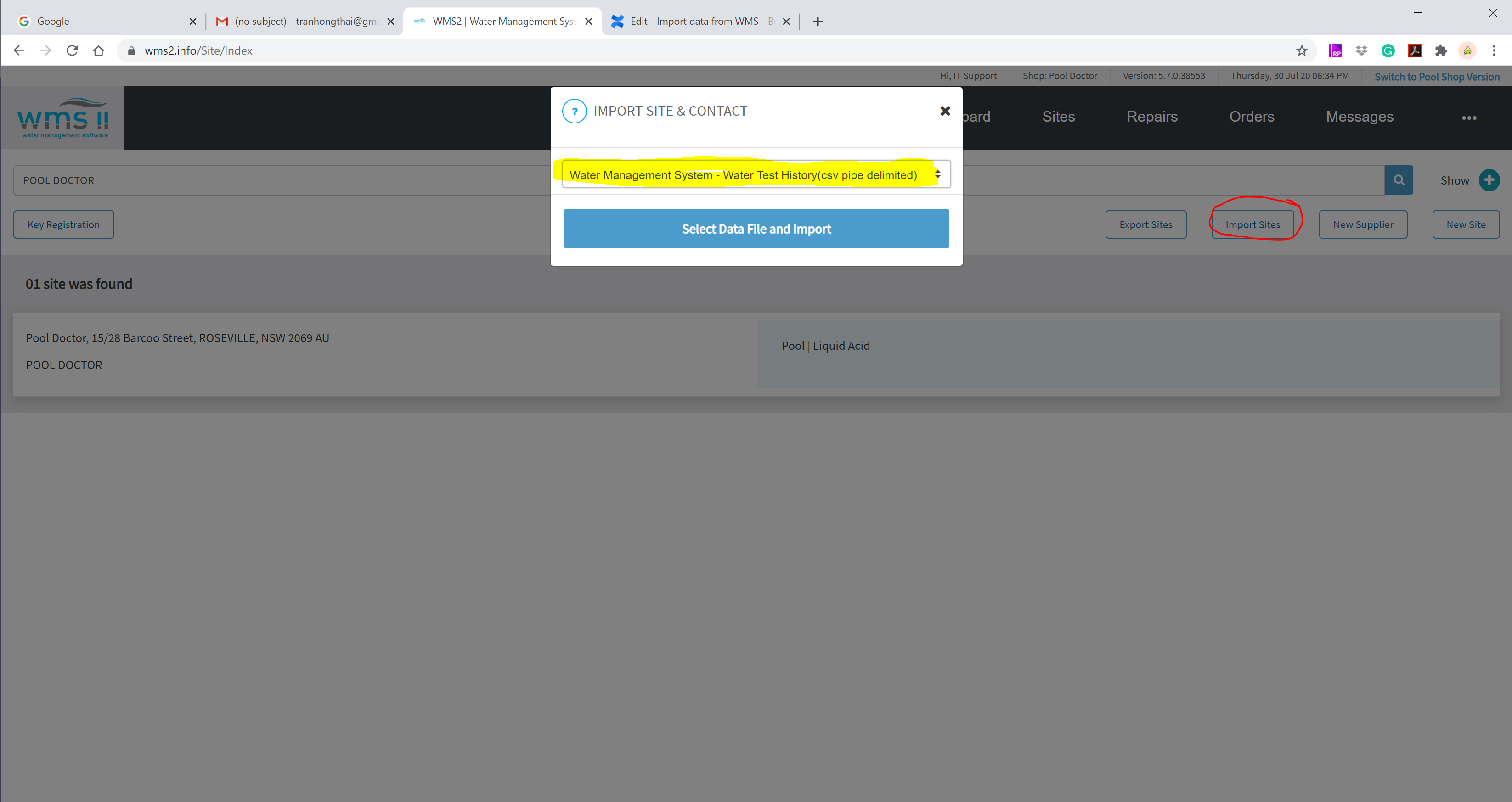Go forward in browser
Screen dimensions: 1512x802
[45, 50]
